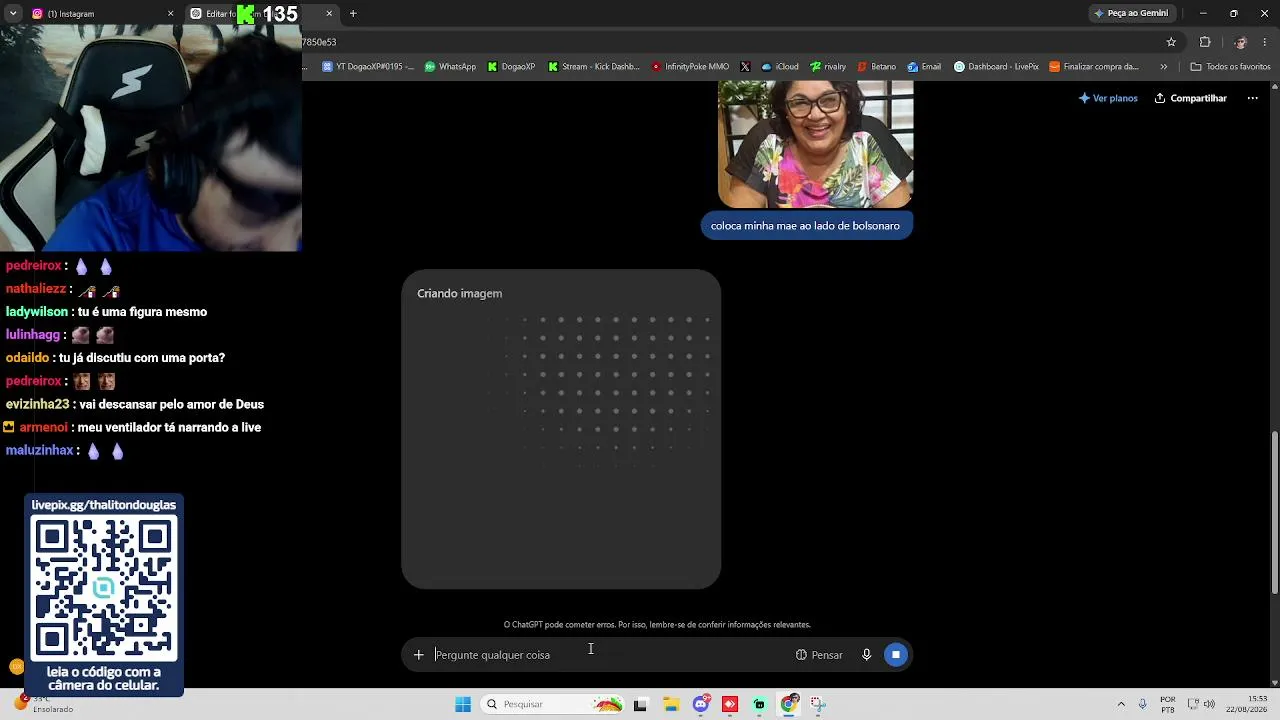The image size is (1280, 720).
Task: Open the Email bookmark
Action: (924, 67)
